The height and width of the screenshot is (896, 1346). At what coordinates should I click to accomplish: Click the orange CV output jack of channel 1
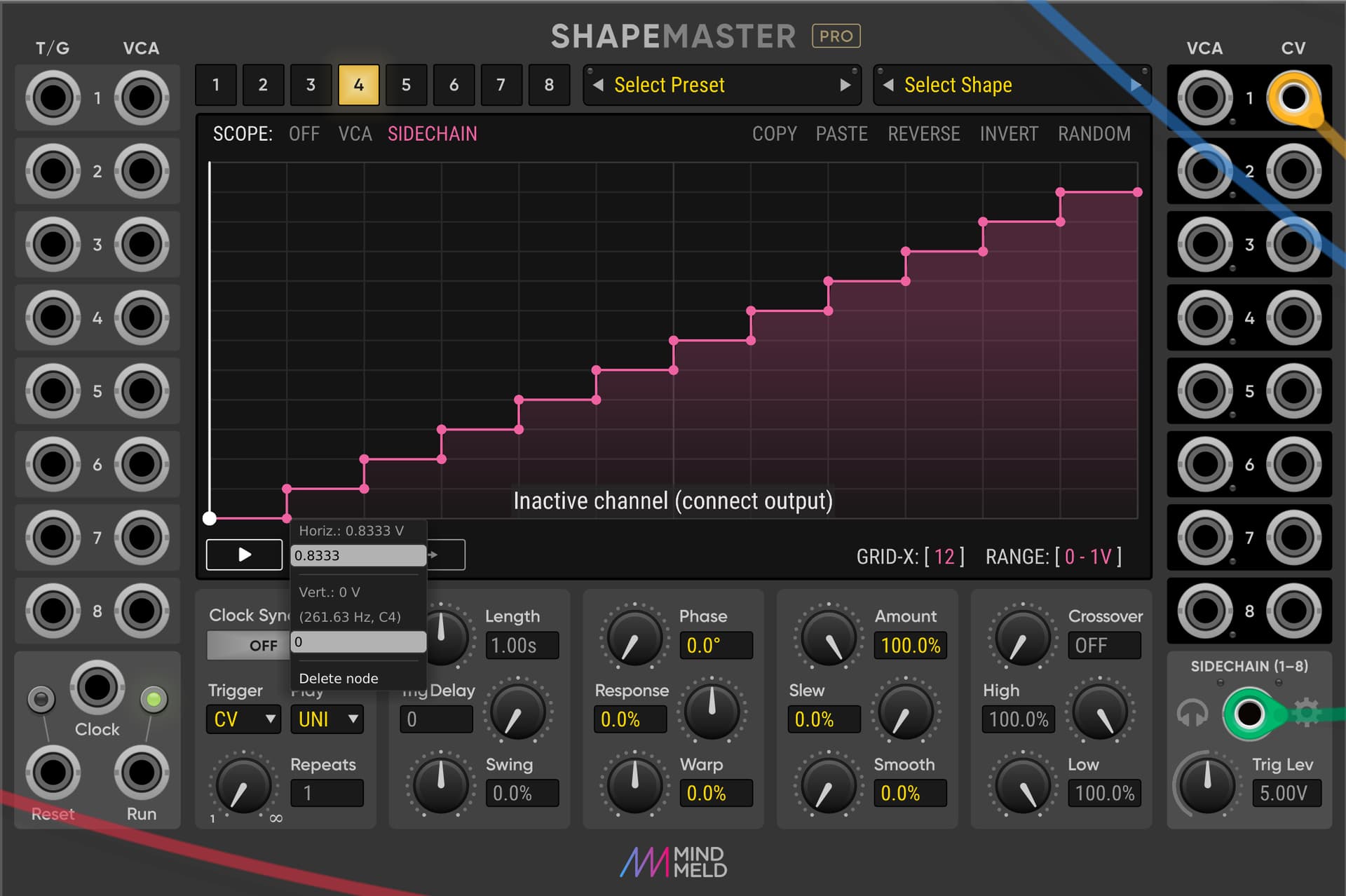[1293, 97]
